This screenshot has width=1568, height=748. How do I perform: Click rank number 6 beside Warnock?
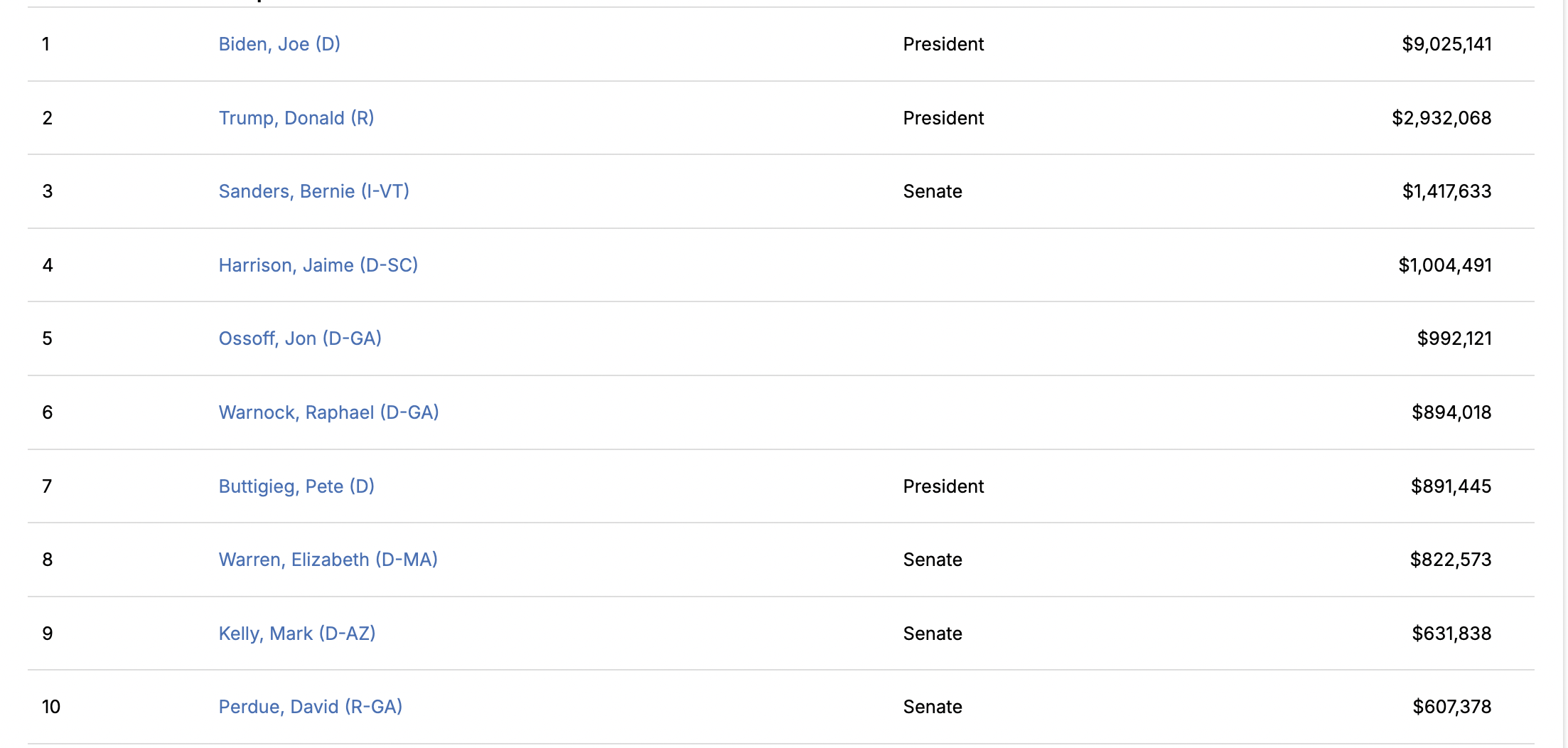(48, 412)
